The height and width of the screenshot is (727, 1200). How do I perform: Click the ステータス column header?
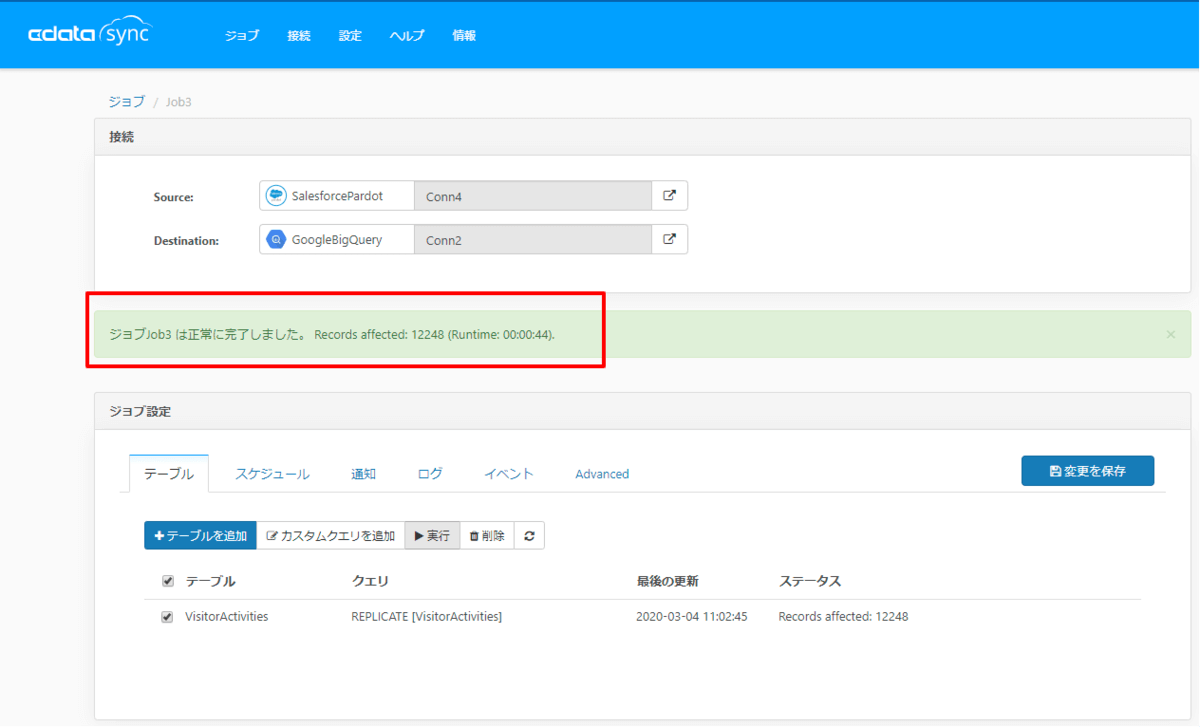(810, 581)
